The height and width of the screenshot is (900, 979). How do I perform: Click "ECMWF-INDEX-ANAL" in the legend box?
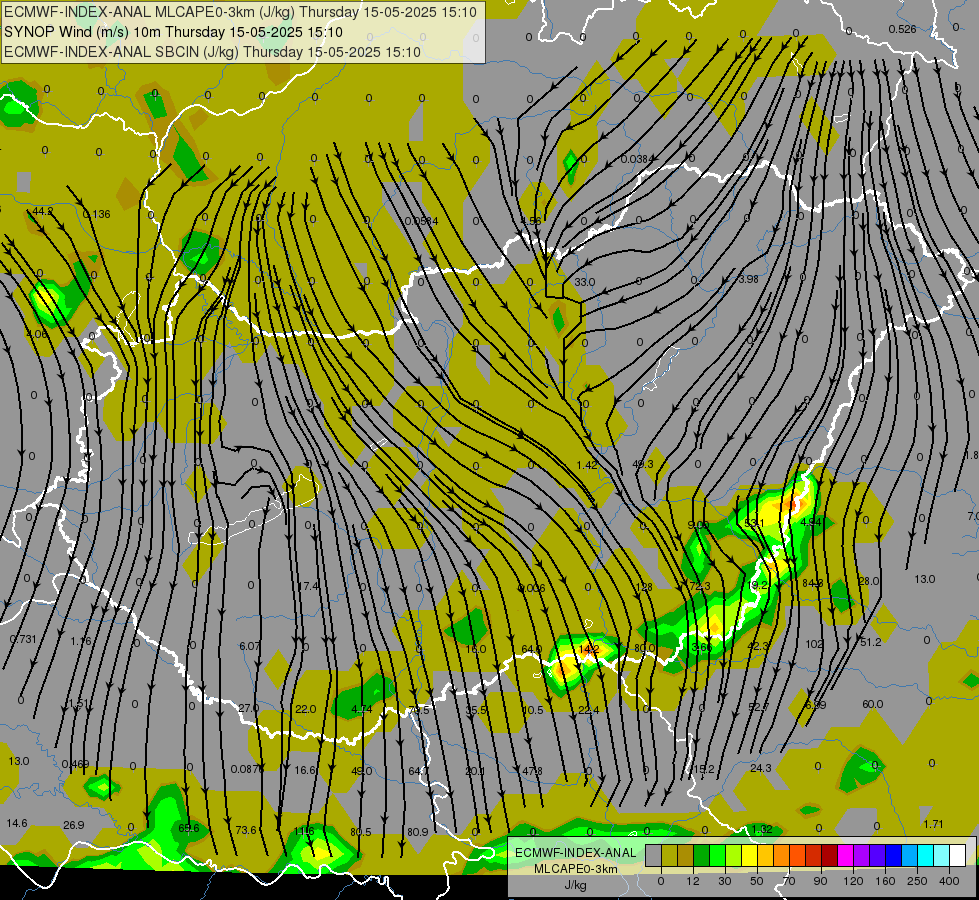[x=575, y=853]
